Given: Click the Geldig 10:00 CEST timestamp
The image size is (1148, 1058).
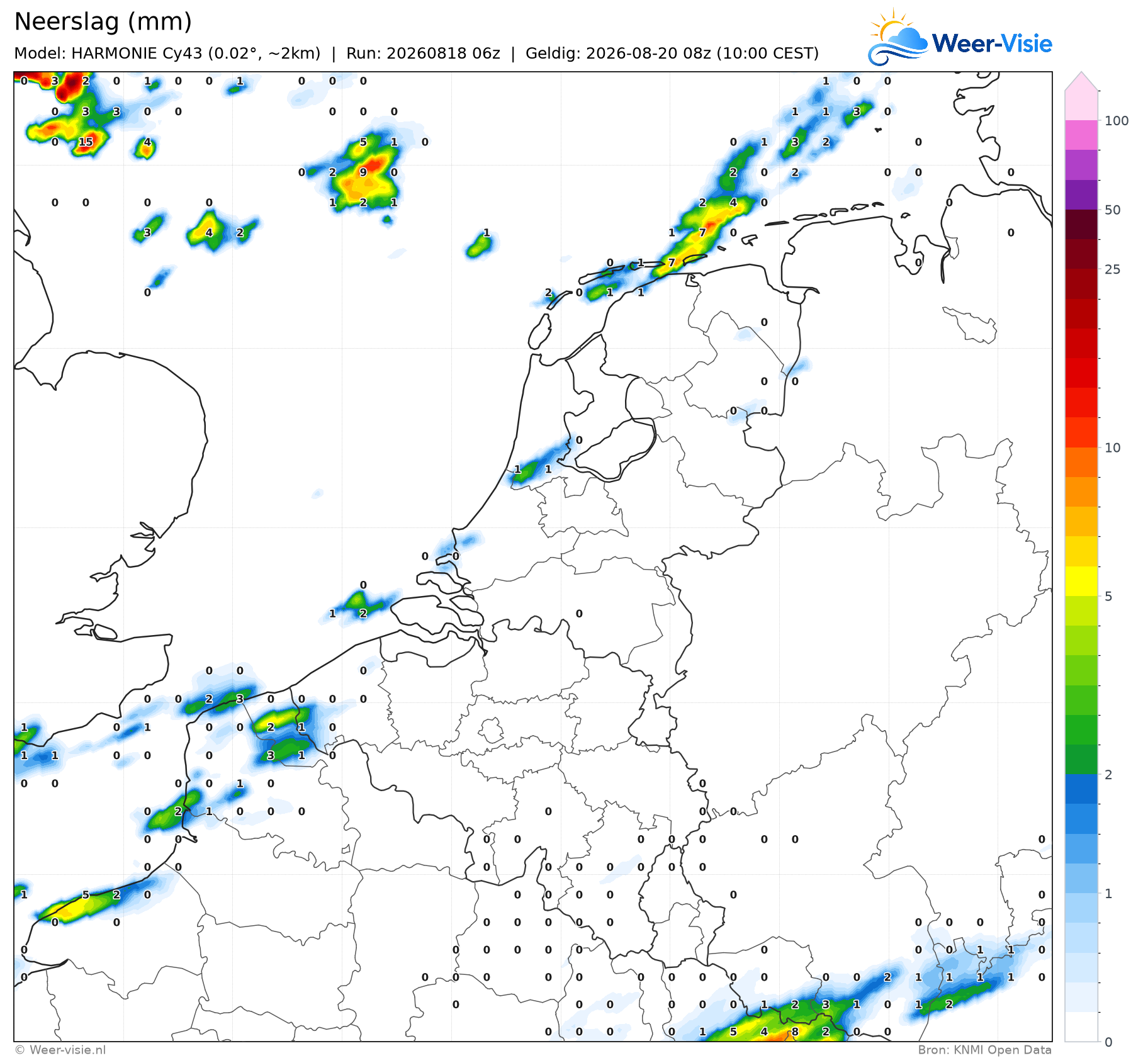Looking at the screenshot, I should click(x=672, y=53).
